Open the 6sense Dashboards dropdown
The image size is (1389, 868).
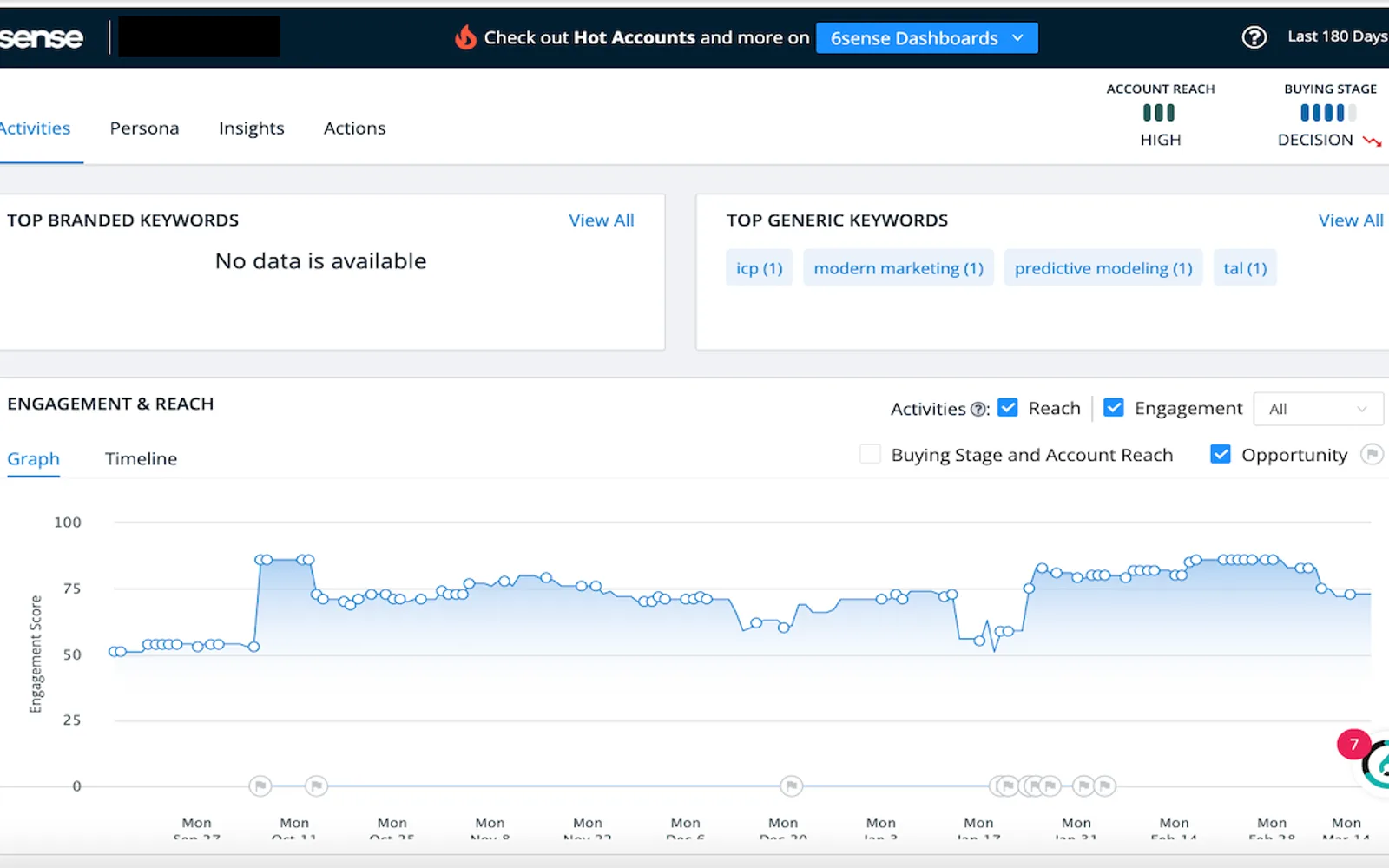coord(926,38)
